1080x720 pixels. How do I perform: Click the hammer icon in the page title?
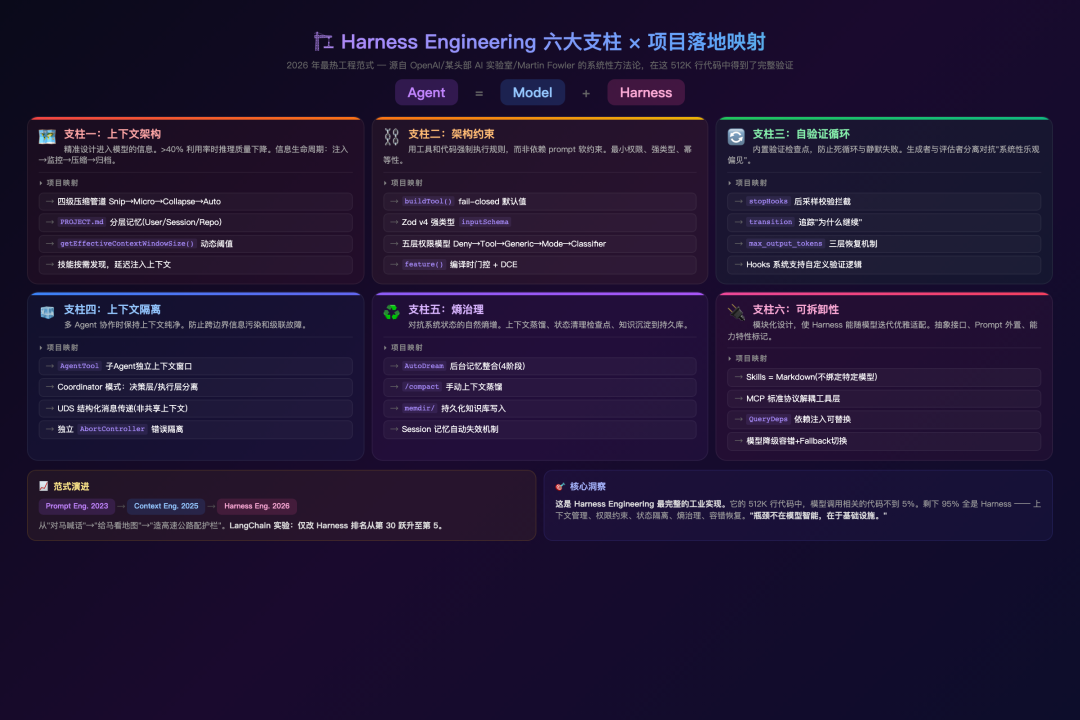(321, 42)
